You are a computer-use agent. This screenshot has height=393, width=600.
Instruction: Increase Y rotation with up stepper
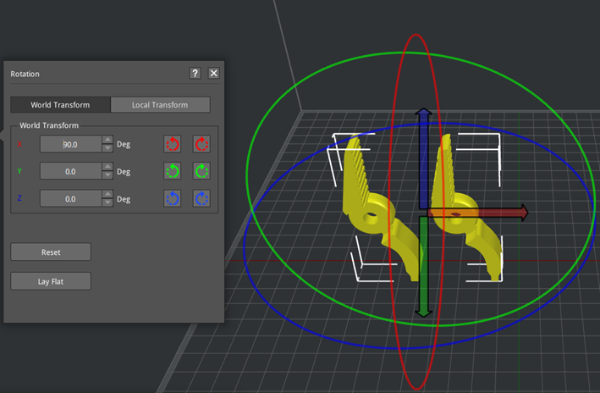(x=108, y=166)
